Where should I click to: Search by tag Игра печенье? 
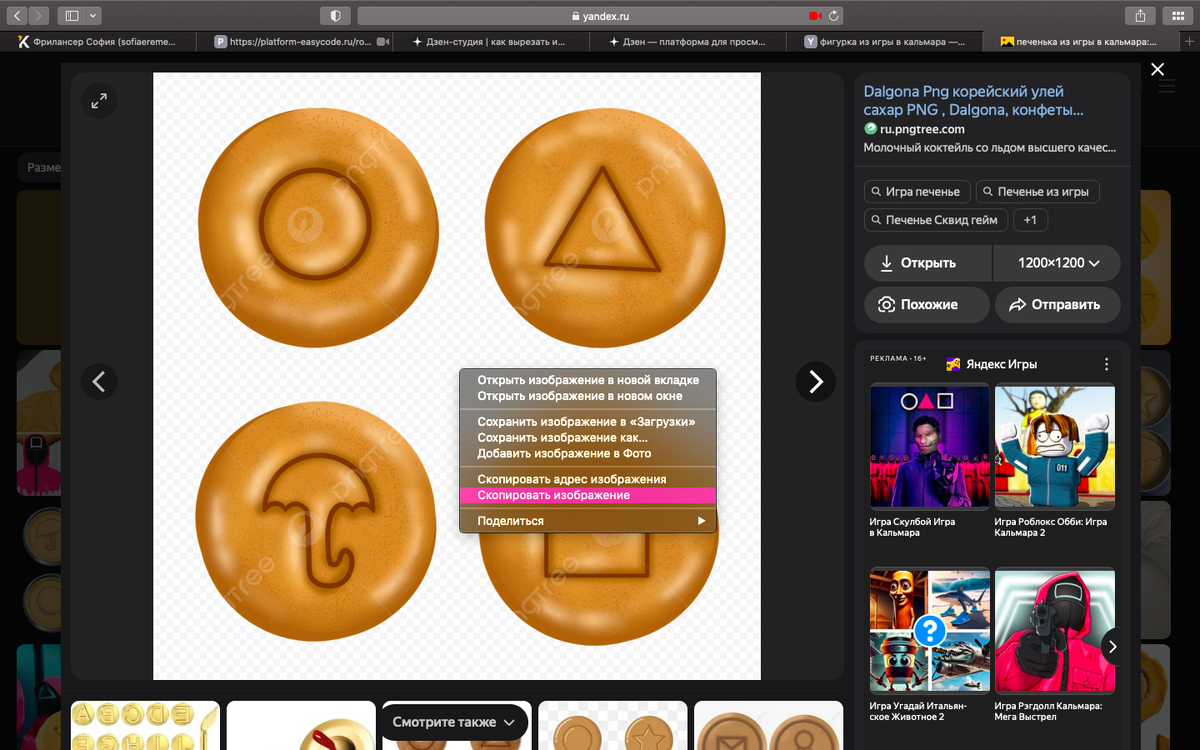(917, 191)
